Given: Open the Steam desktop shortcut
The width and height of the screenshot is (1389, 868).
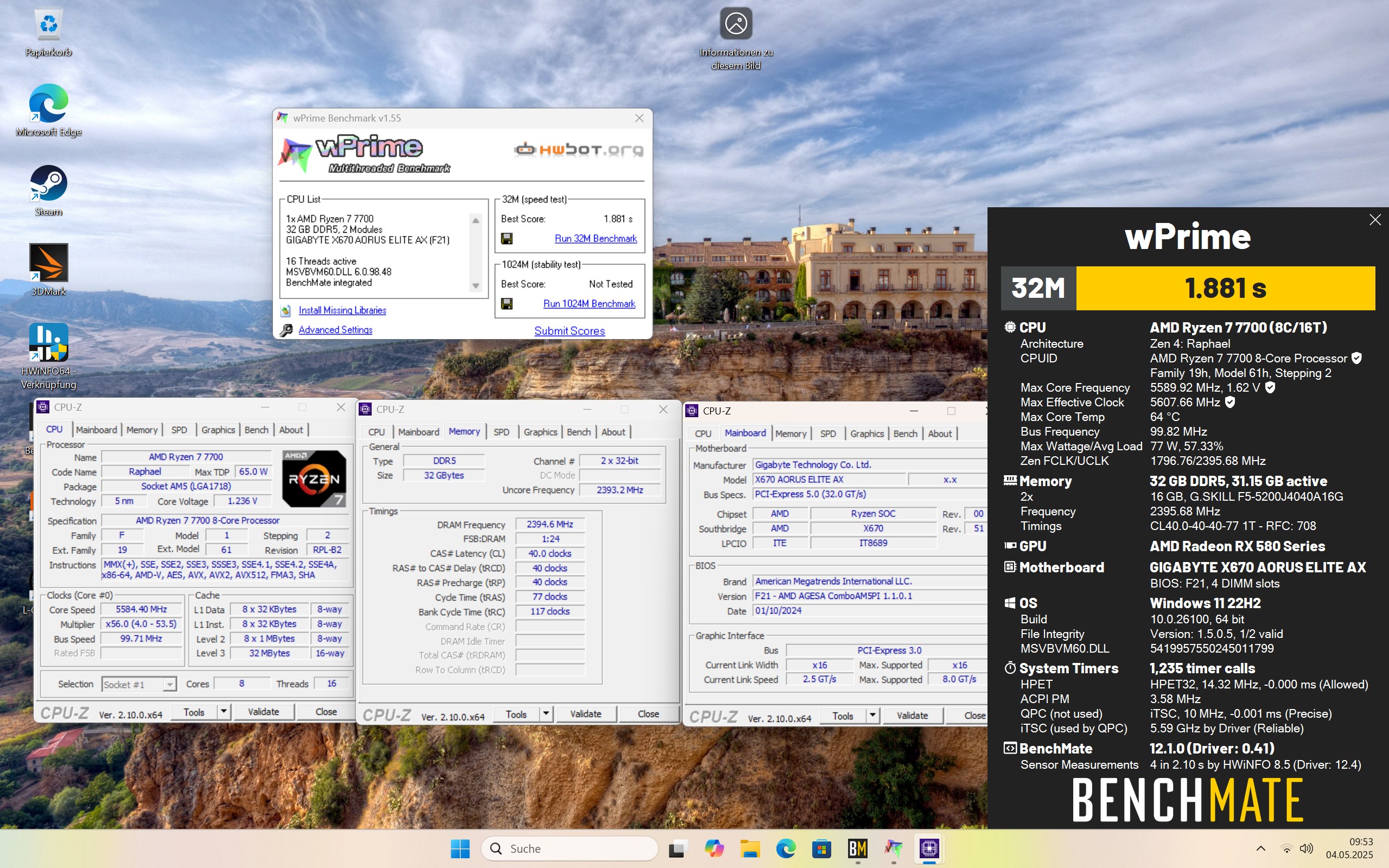Looking at the screenshot, I should click(x=49, y=184).
